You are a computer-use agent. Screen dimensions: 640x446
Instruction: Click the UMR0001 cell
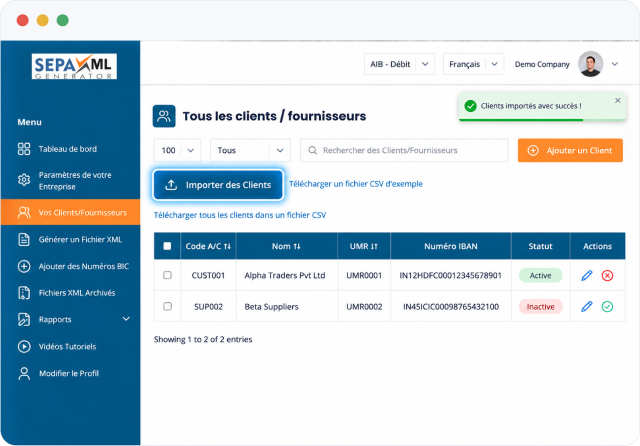pos(364,275)
